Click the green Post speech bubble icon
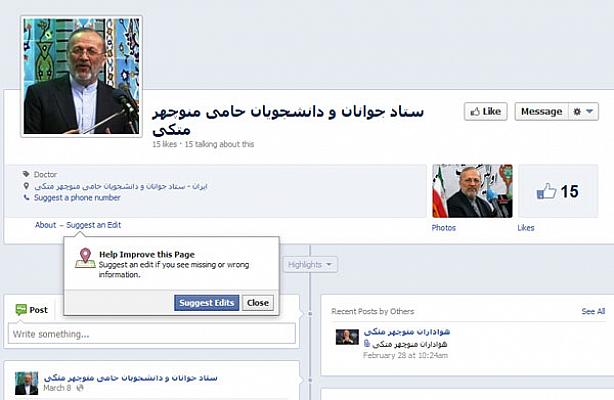614x400 pixels. [21, 310]
